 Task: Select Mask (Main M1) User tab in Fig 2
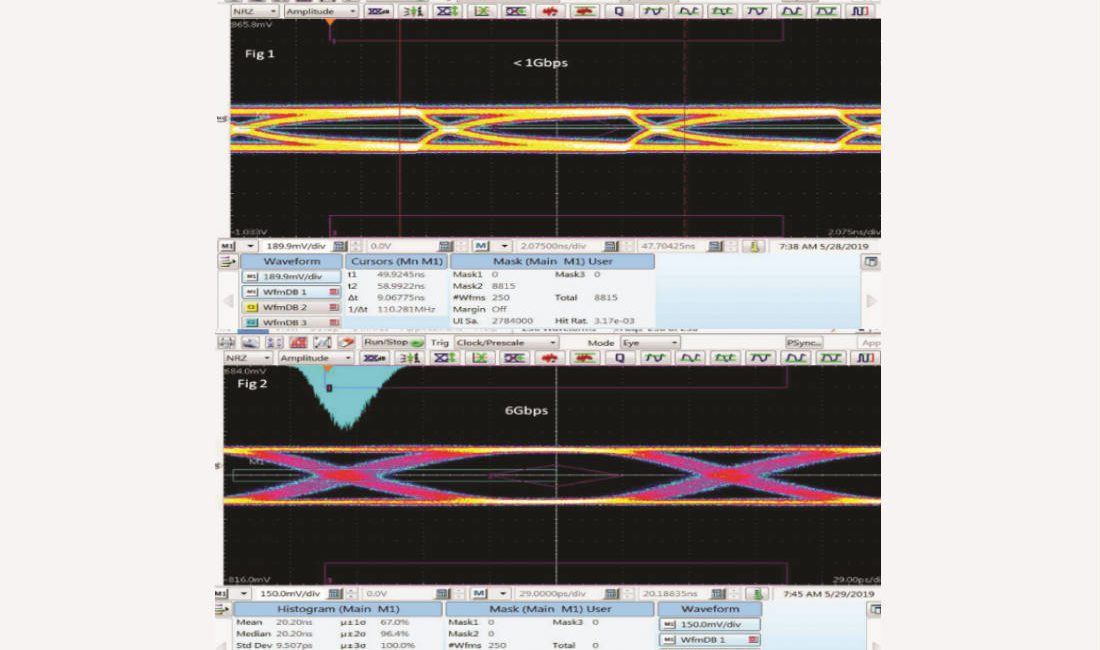550,609
